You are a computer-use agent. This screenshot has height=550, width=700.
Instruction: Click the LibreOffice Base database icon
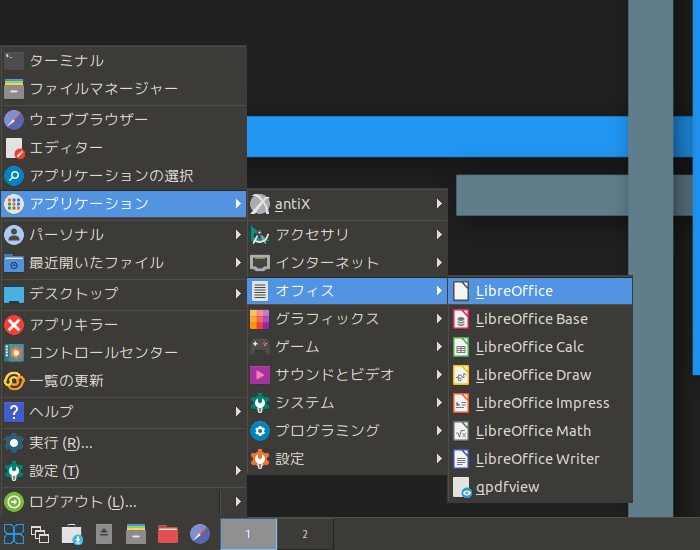pos(461,319)
